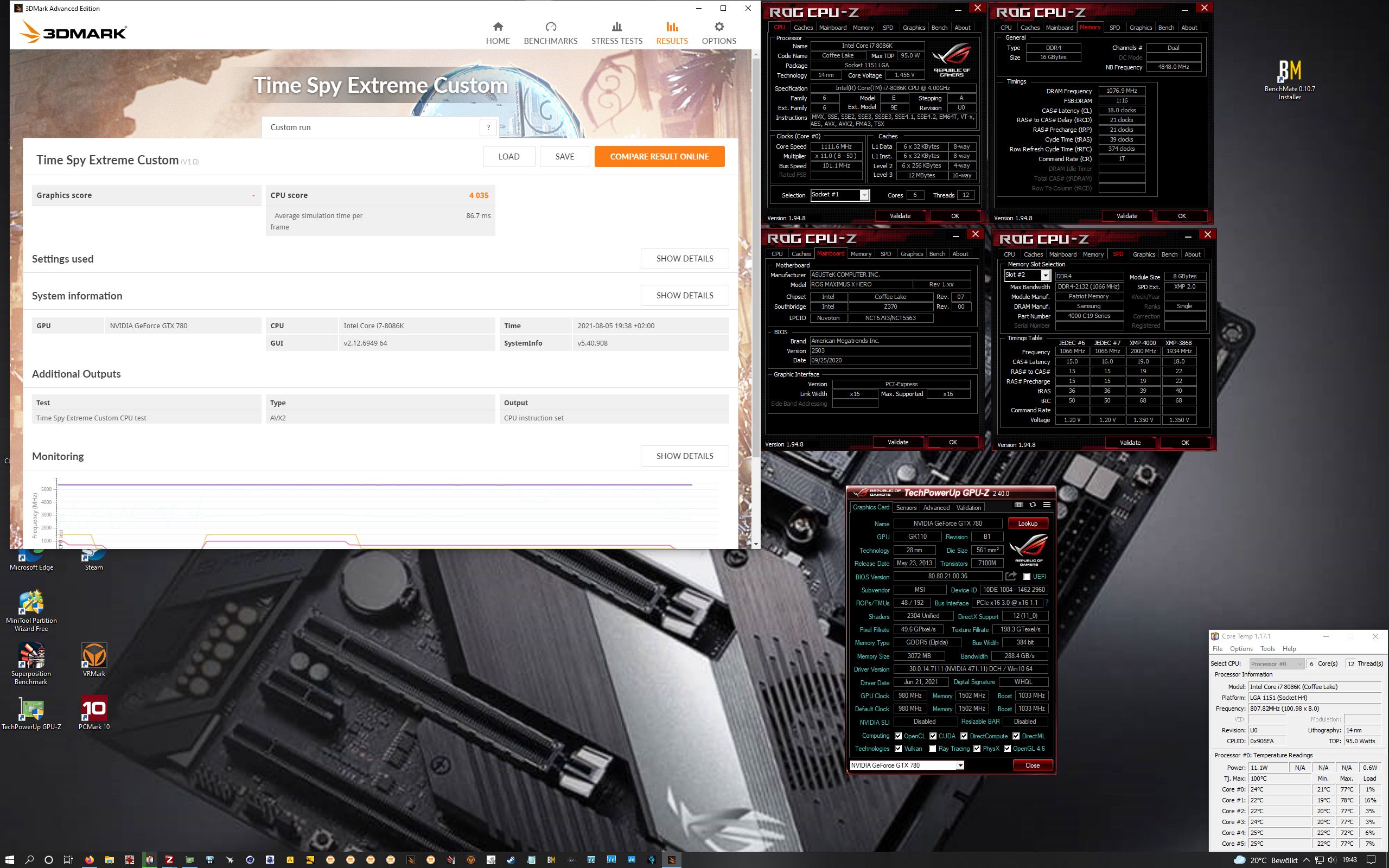Click Firefox icon in the taskbar
This screenshot has height=868, width=1389.
coord(89,859)
